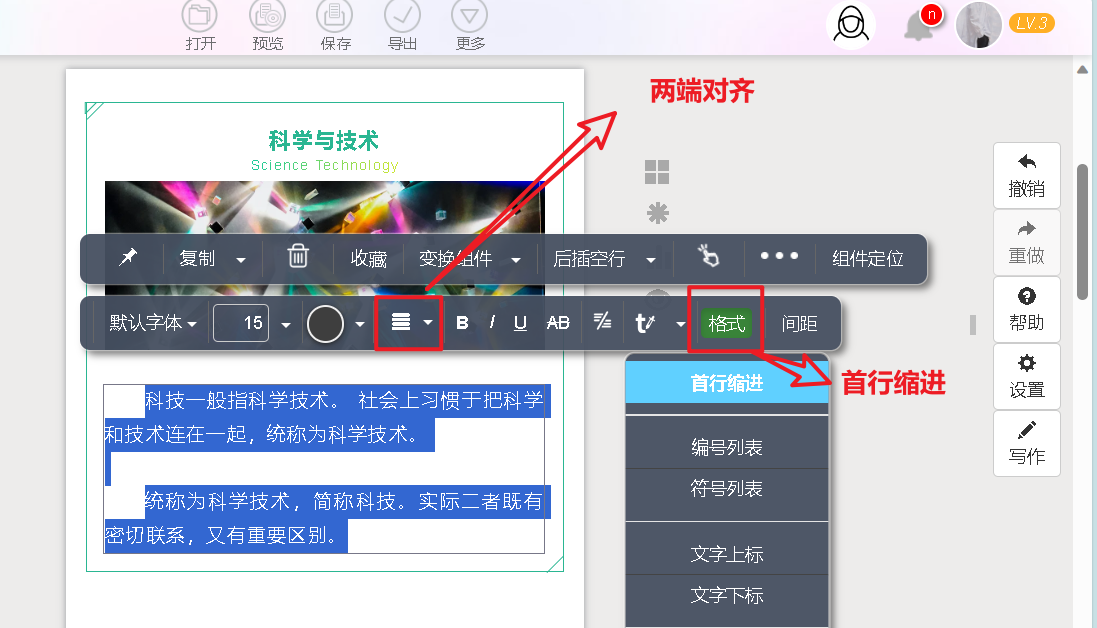This screenshot has width=1097, height=628.
Task: Click the 保存 save icon
Action: [334, 15]
